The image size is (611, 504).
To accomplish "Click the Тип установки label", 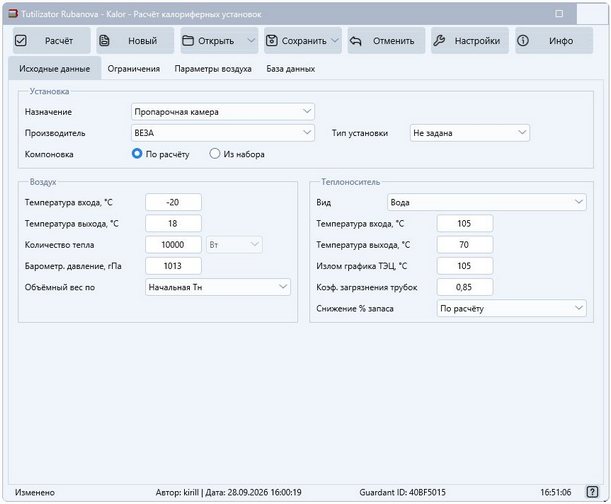I will (x=360, y=133).
